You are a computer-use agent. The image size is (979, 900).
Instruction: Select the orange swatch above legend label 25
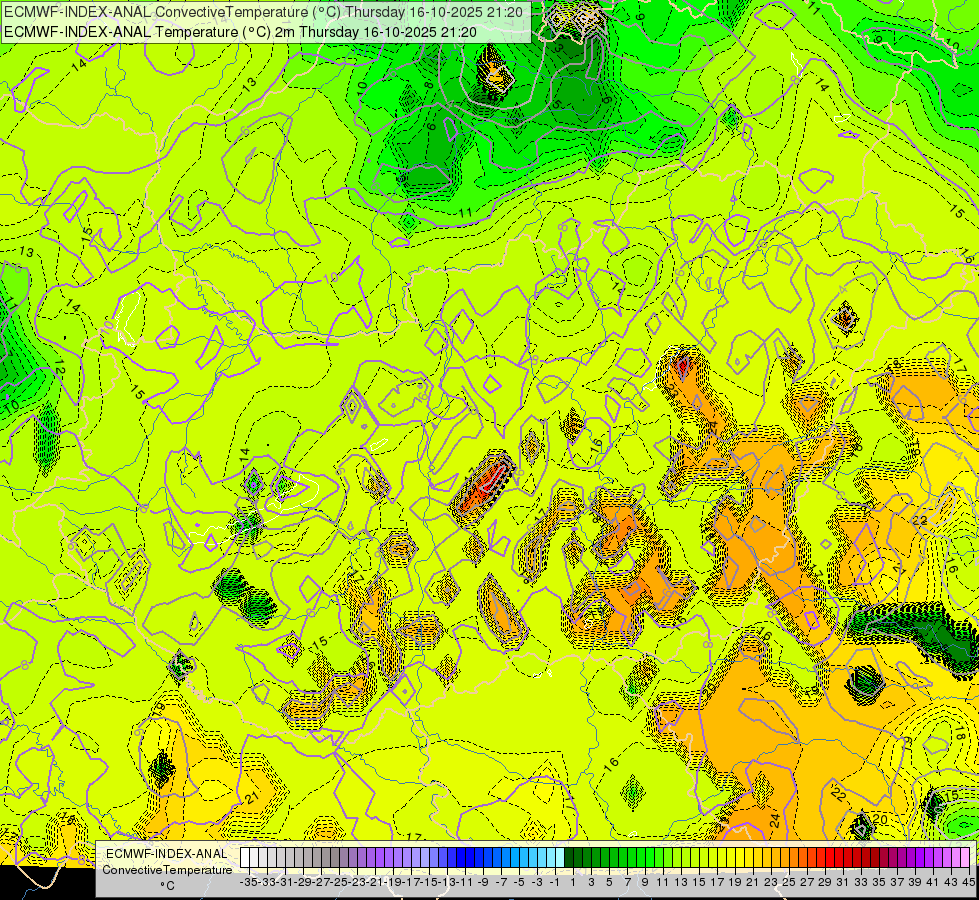pyautogui.click(x=784, y=858)
